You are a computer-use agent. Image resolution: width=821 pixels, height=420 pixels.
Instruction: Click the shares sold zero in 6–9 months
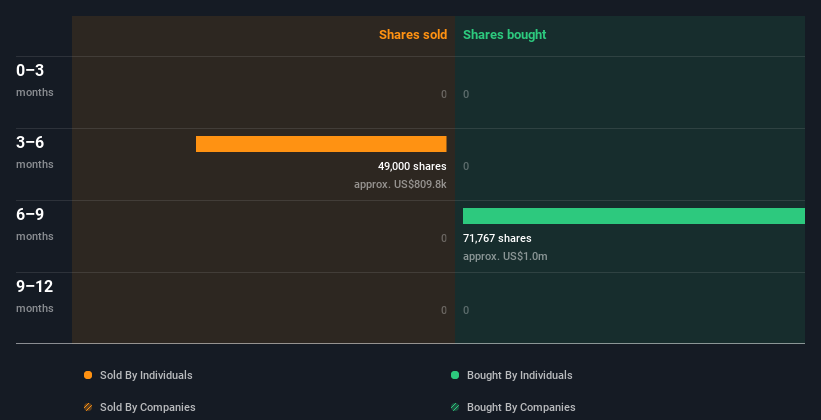click(x=444, y=238)
